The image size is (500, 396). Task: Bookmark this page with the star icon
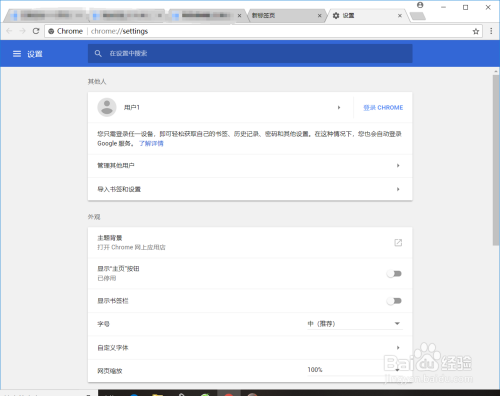[476, 31]
